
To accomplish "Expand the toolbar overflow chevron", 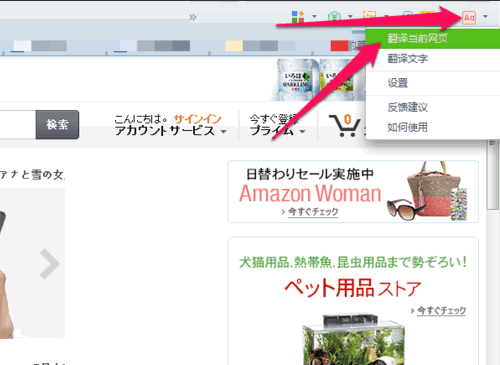I will pos(193,17).
